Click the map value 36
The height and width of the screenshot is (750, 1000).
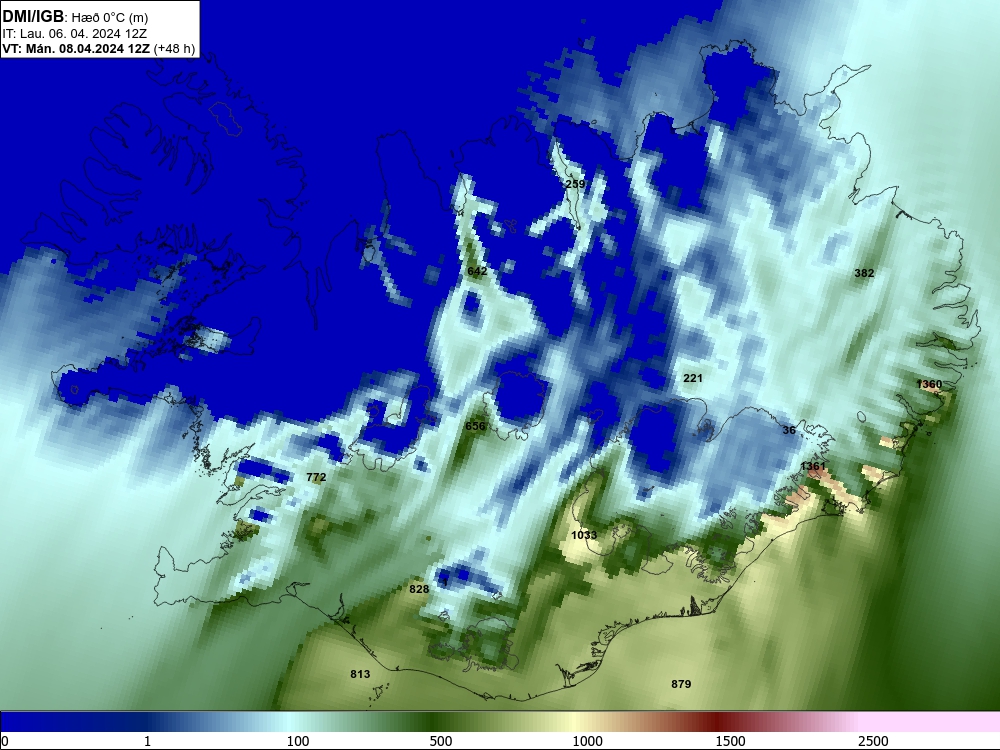tap(789, 430)
